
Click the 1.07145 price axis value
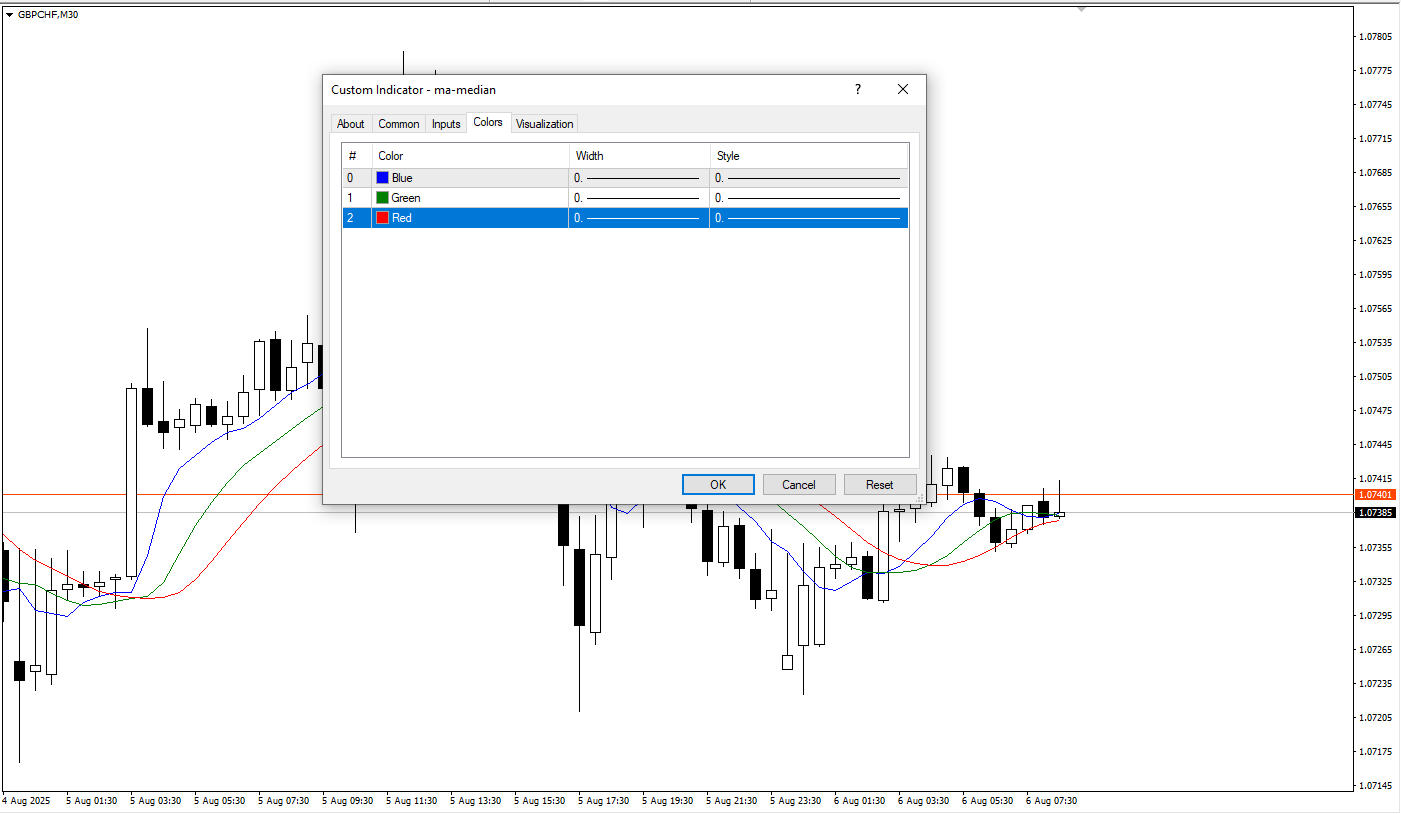tap(1375, 785)
